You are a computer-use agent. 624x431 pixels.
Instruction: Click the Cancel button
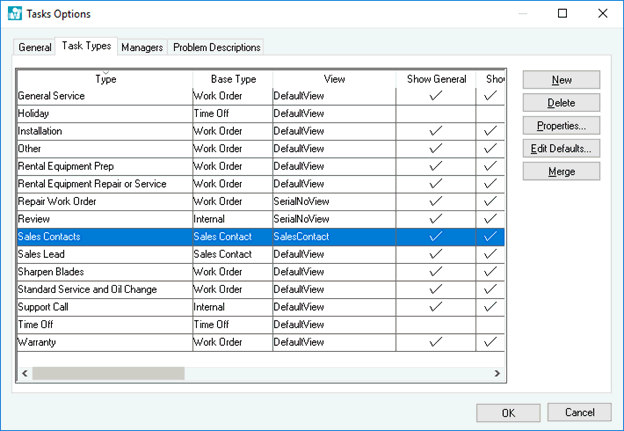[579, 412]
